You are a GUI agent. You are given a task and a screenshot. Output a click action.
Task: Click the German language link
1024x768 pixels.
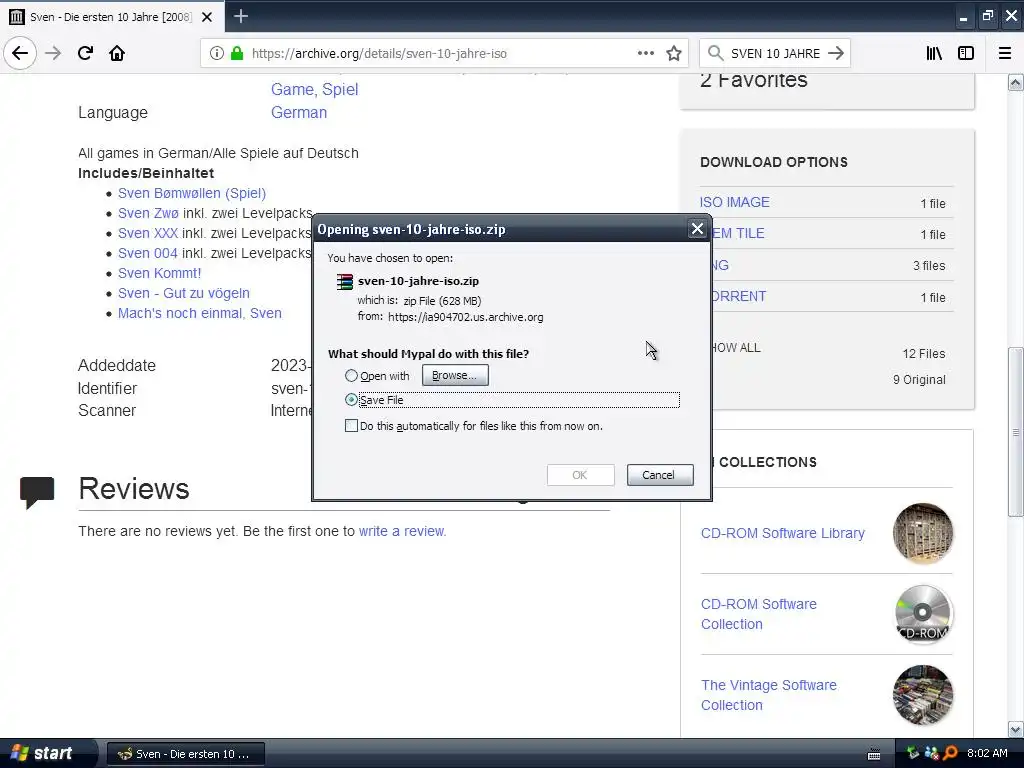click(x=299, y=112)
